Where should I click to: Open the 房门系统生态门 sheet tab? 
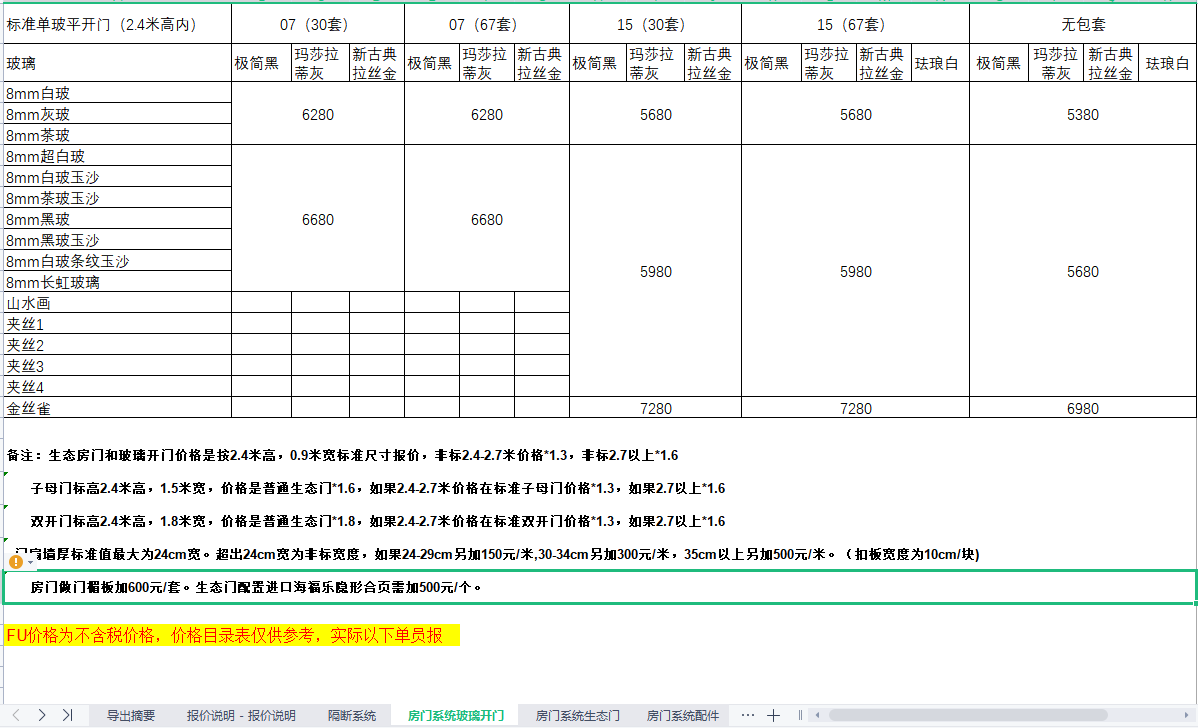(x=577, y=716)
